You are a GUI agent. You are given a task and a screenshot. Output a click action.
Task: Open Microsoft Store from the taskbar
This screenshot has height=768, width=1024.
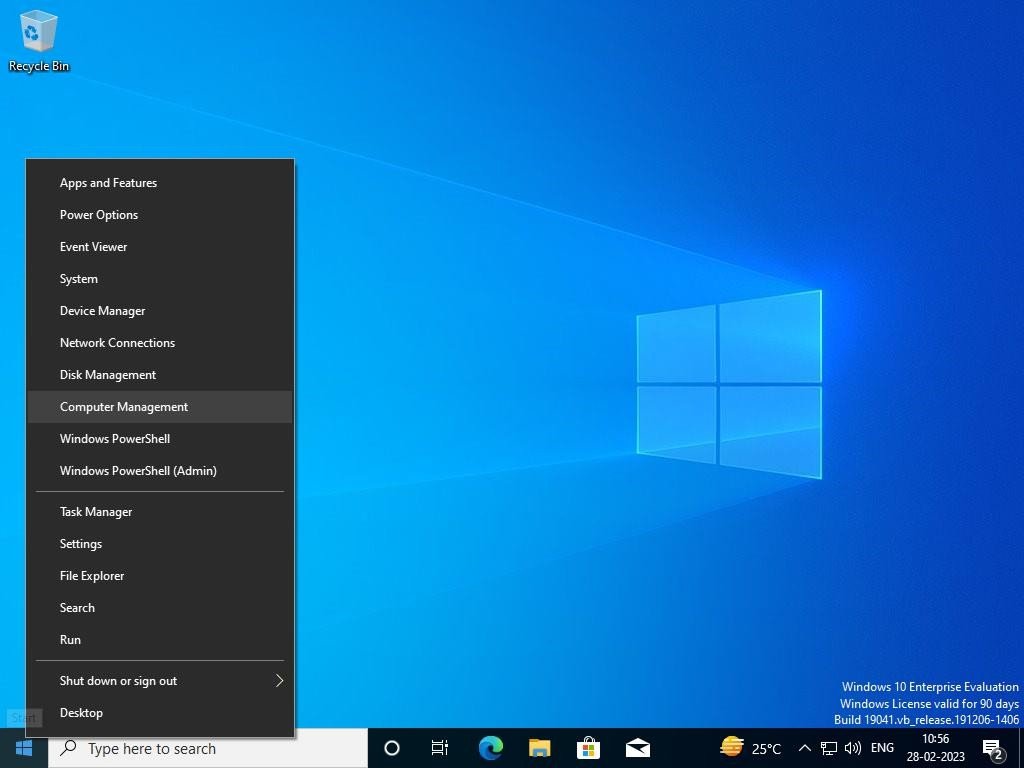[x=588, y=748]
